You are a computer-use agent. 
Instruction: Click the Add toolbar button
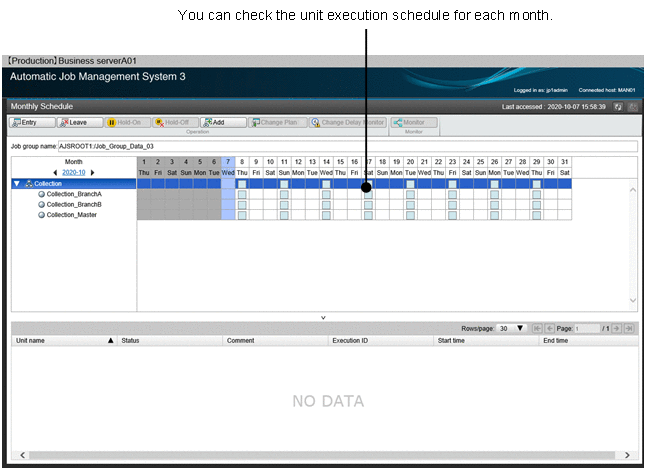point(223,123)
